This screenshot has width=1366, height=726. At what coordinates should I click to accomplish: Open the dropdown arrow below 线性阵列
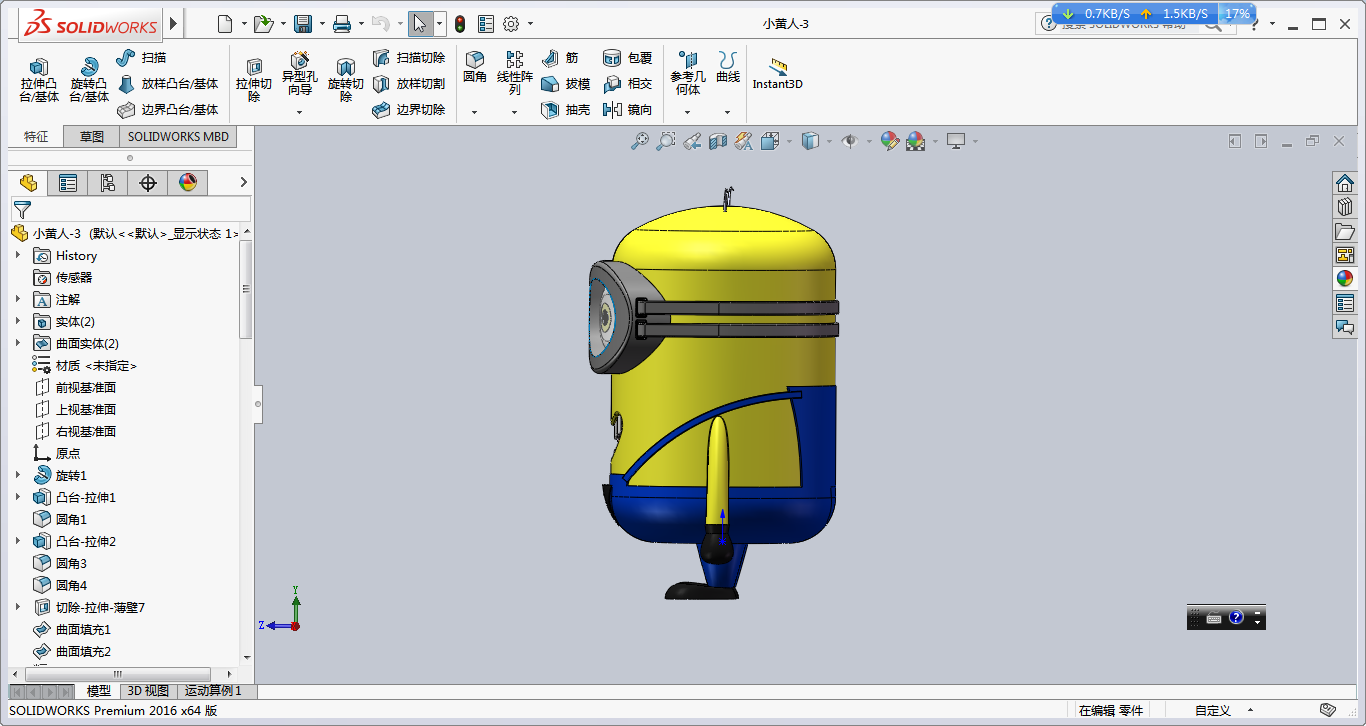(515, 112)
